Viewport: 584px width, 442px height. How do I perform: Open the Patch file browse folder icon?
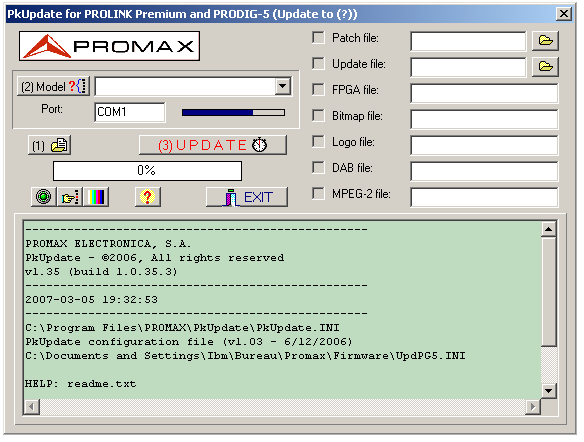click(x=545, y=41)
